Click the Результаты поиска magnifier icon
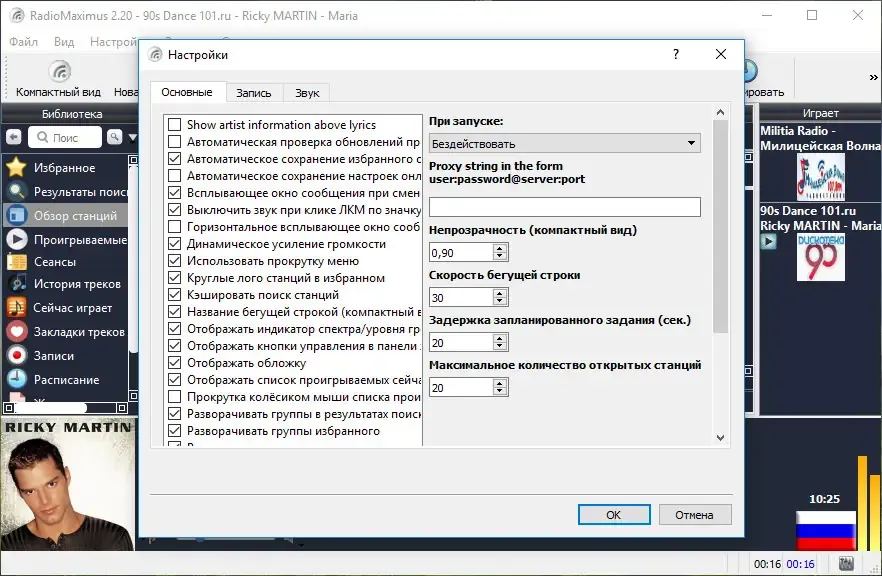This screenshot has width=882, height=576. [x=16, y=191]
